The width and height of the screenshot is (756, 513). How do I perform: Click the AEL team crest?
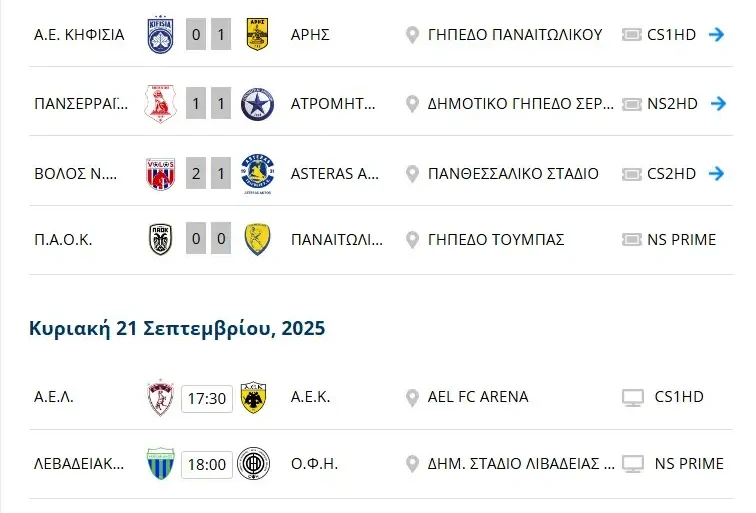(x=160, y=397)
